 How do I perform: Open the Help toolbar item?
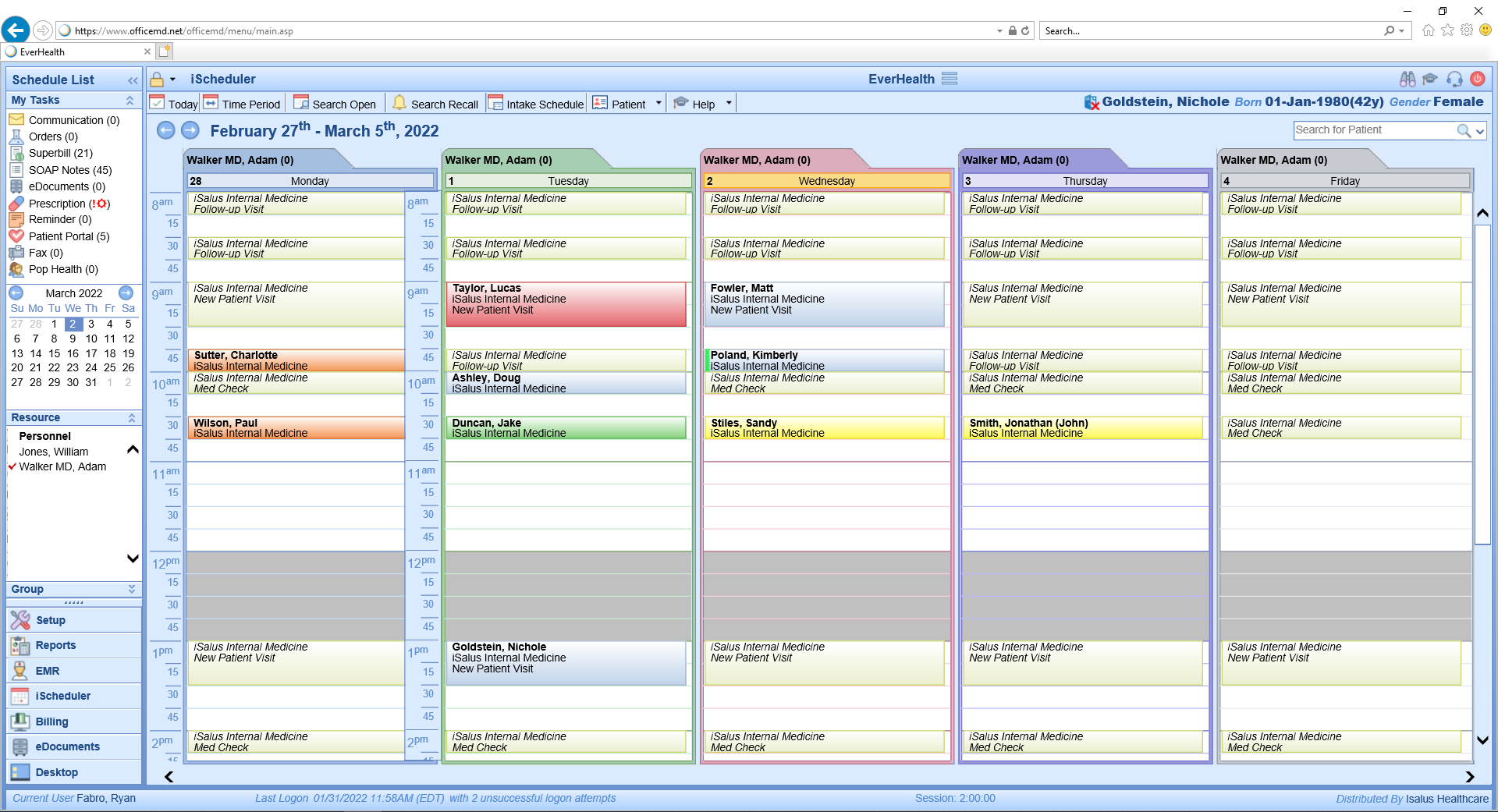coord(694,104)
